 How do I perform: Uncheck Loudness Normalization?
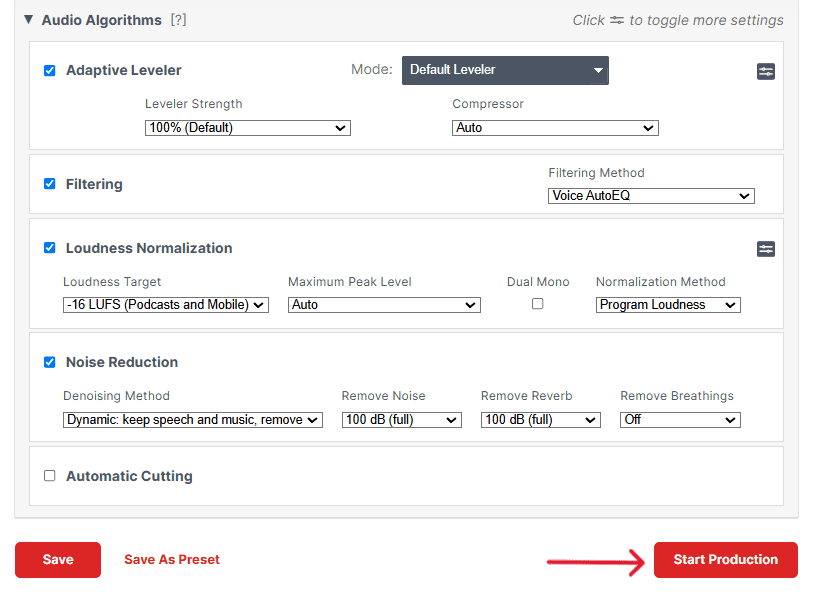[x=50, y=248]
